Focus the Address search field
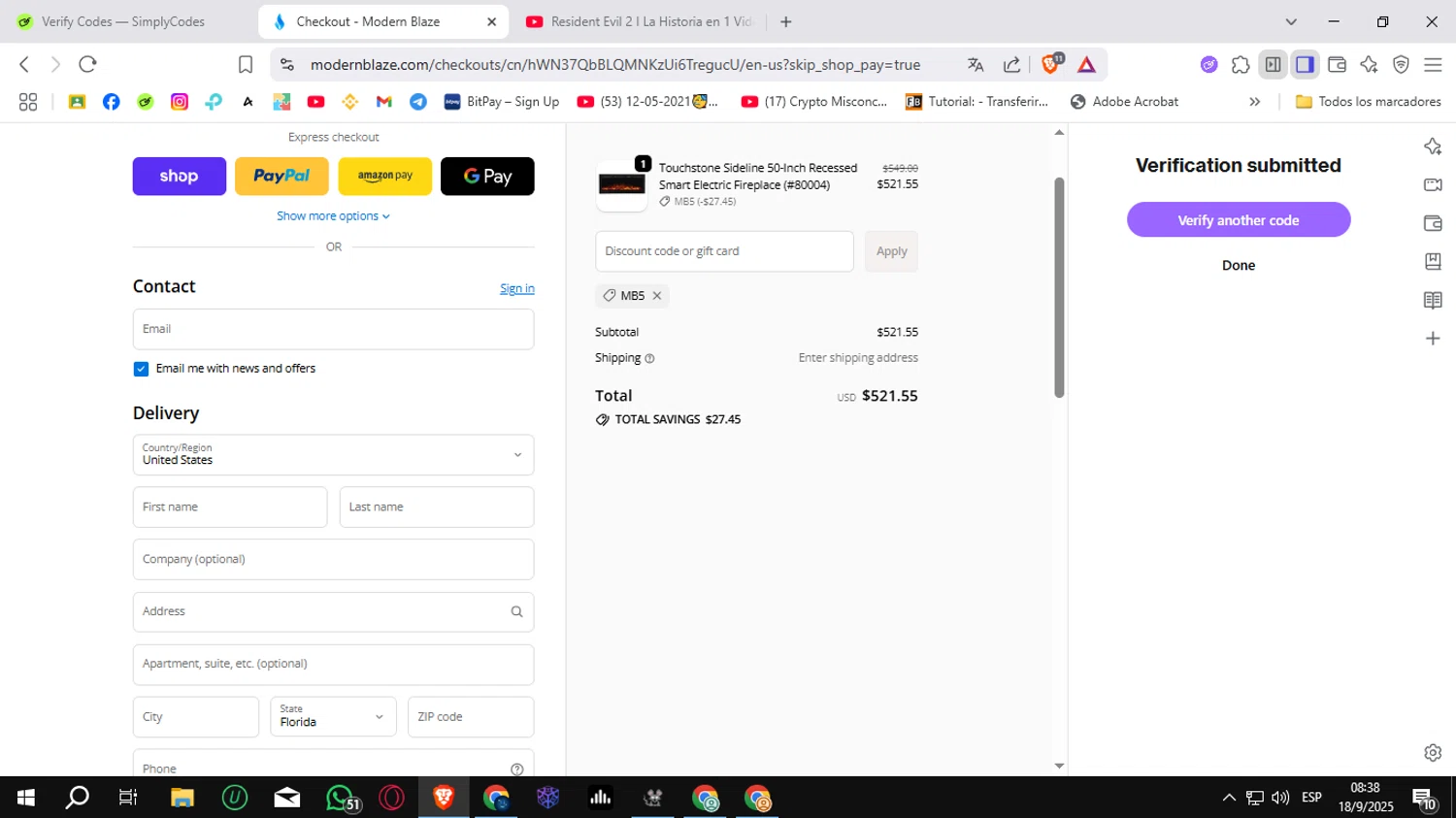Viewport: 1456px width, 818px height. [333, 612]
